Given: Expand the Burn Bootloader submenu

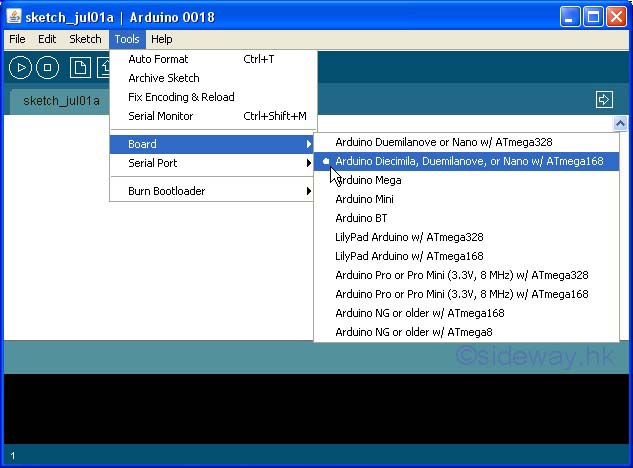Looking at the screenshot, I should (212, 191).
